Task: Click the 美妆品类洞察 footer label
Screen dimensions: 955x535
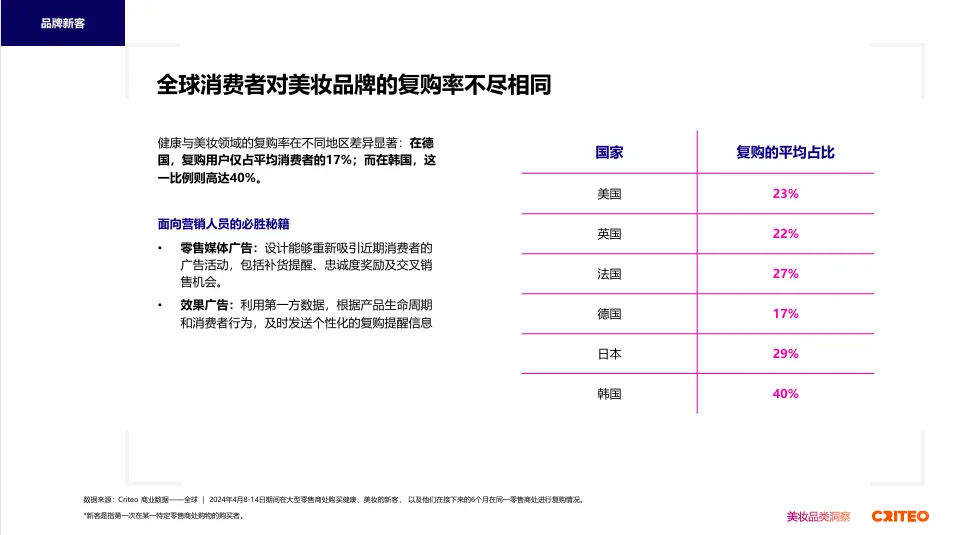Action: pos(818,517)
